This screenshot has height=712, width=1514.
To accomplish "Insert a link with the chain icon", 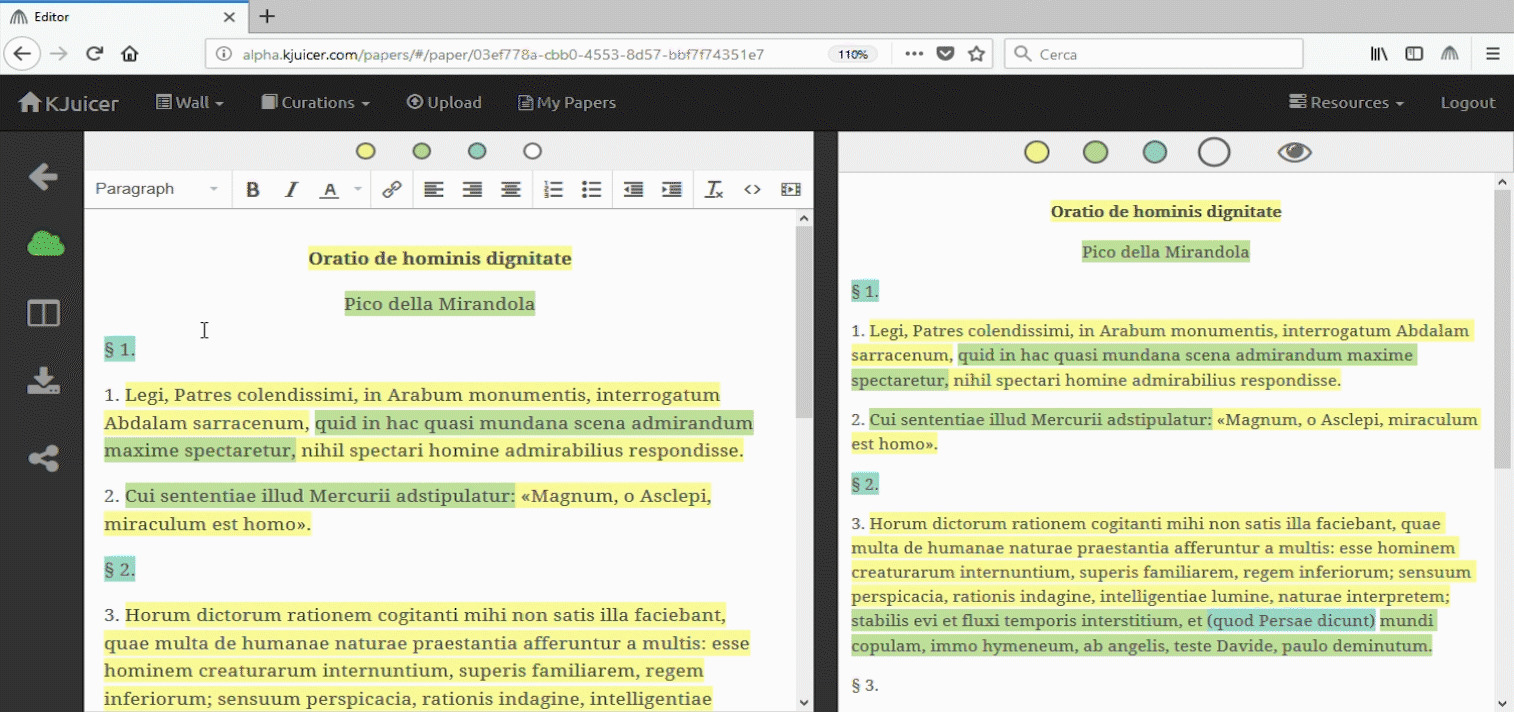I will pos(392,189).
